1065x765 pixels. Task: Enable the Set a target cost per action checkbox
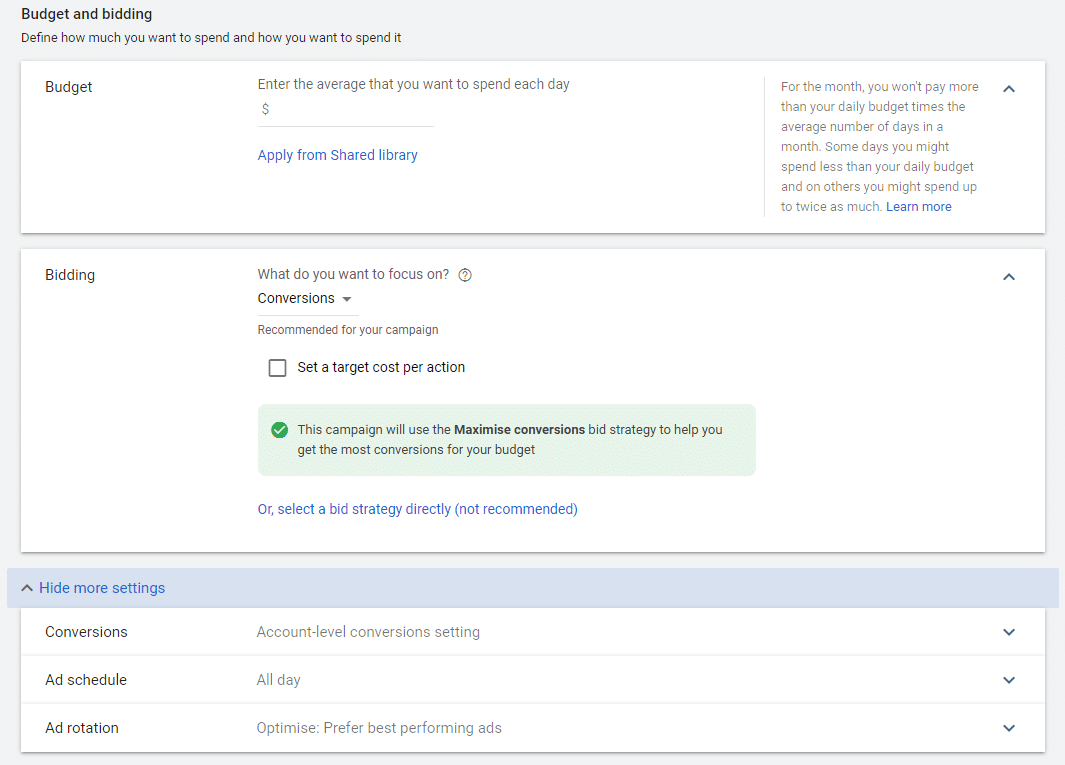tap(278, 368)
